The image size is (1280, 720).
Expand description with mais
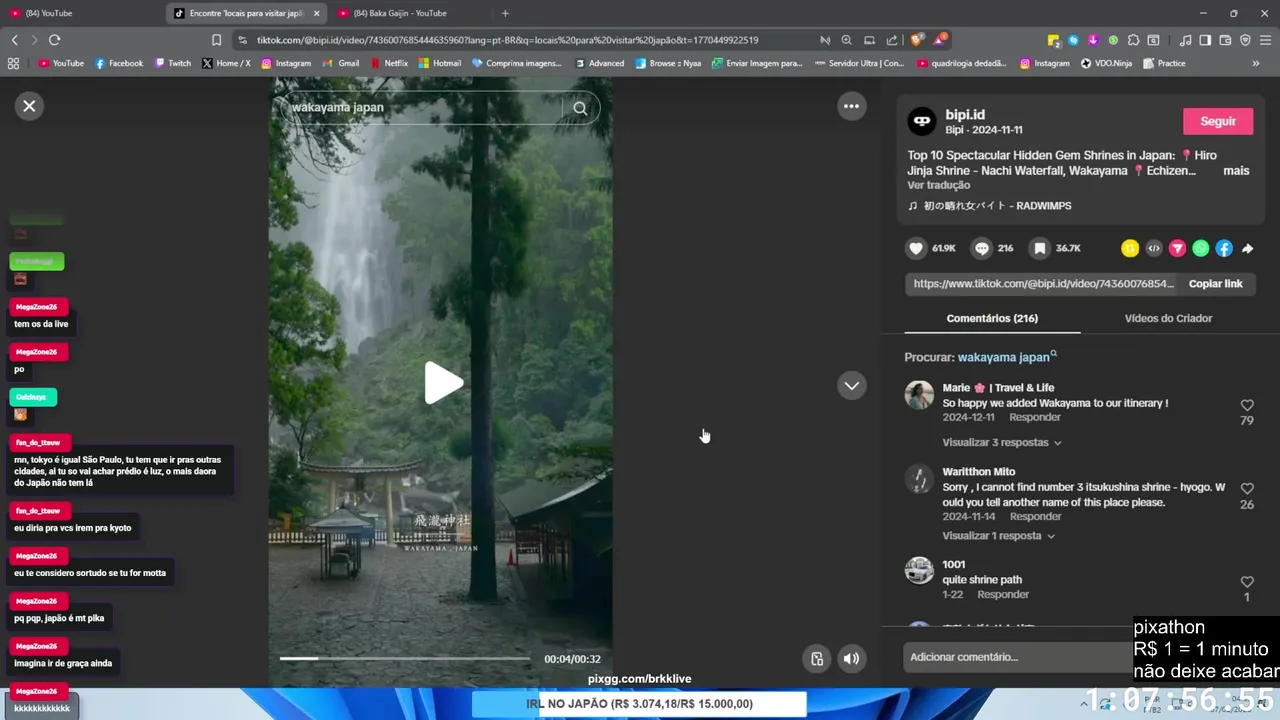1236,171
